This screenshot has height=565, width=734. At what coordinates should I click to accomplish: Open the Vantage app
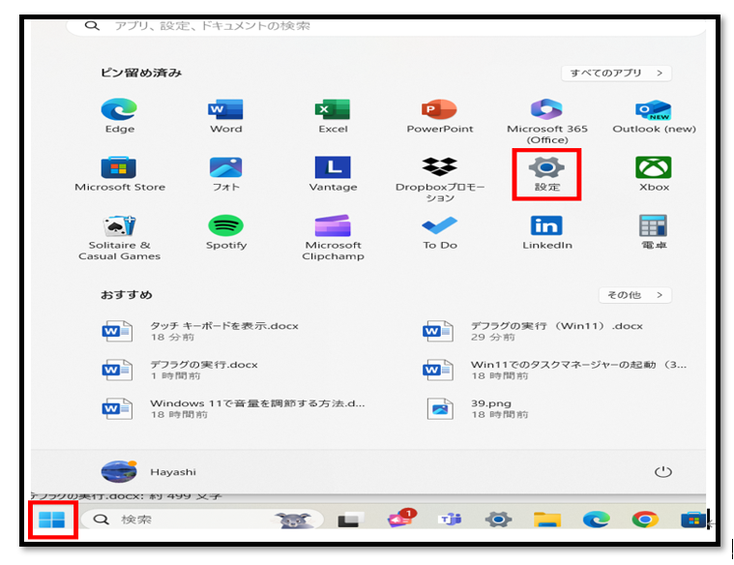click(333, 174)
